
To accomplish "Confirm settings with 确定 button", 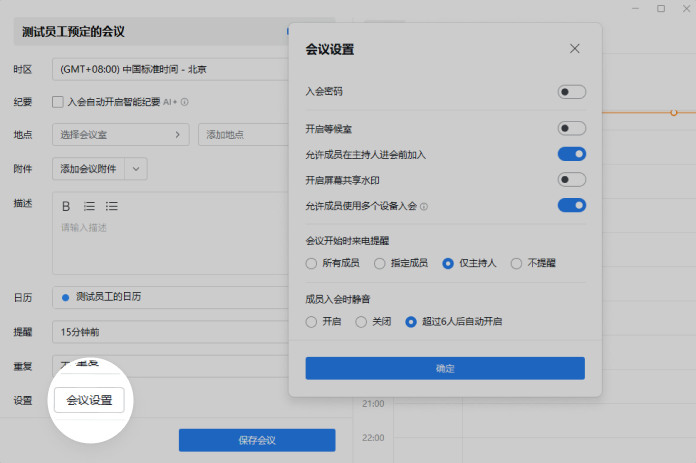I will (445, 368).
